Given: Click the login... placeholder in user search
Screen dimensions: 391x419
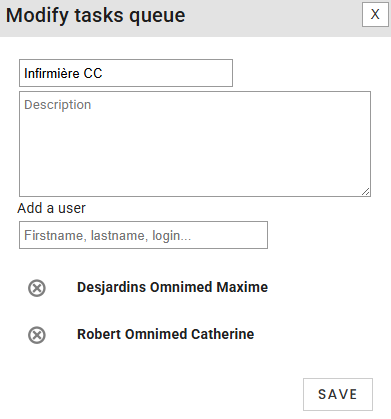Looking at the screenshot, I should (172, 236).
